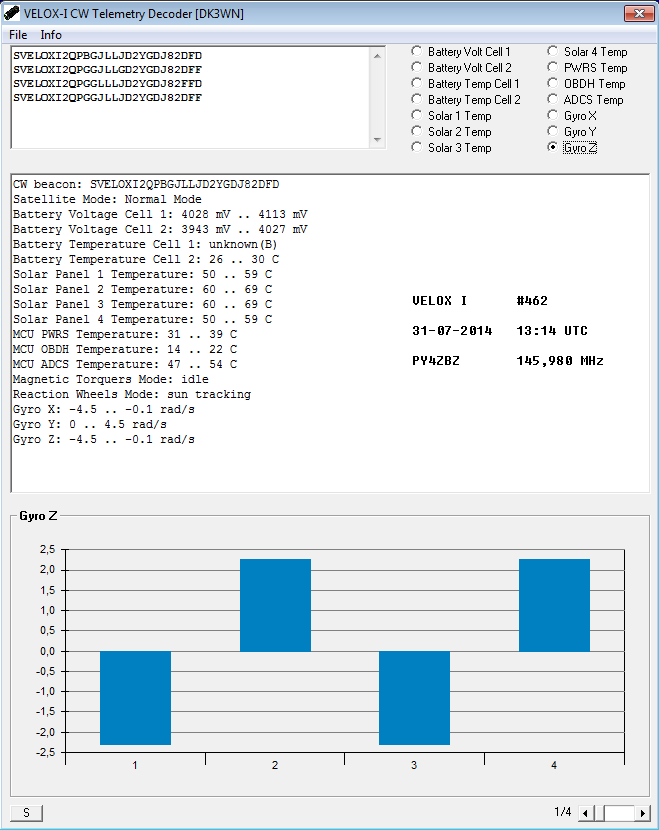
Task: Select Gyro Z radio button
Action: point(553,148)
